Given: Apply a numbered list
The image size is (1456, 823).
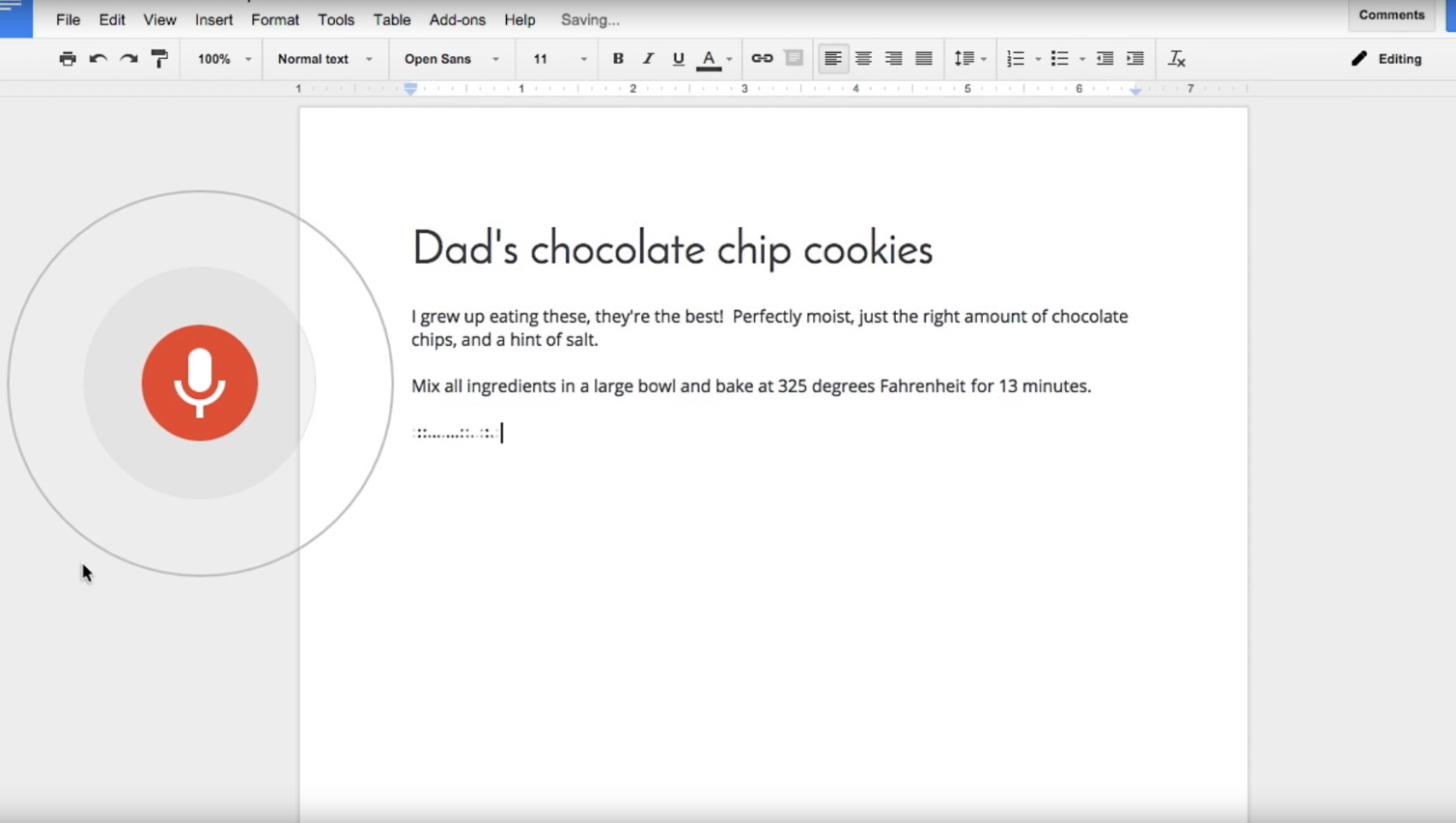Looking at the screenshot, I should click(1017, 59).
